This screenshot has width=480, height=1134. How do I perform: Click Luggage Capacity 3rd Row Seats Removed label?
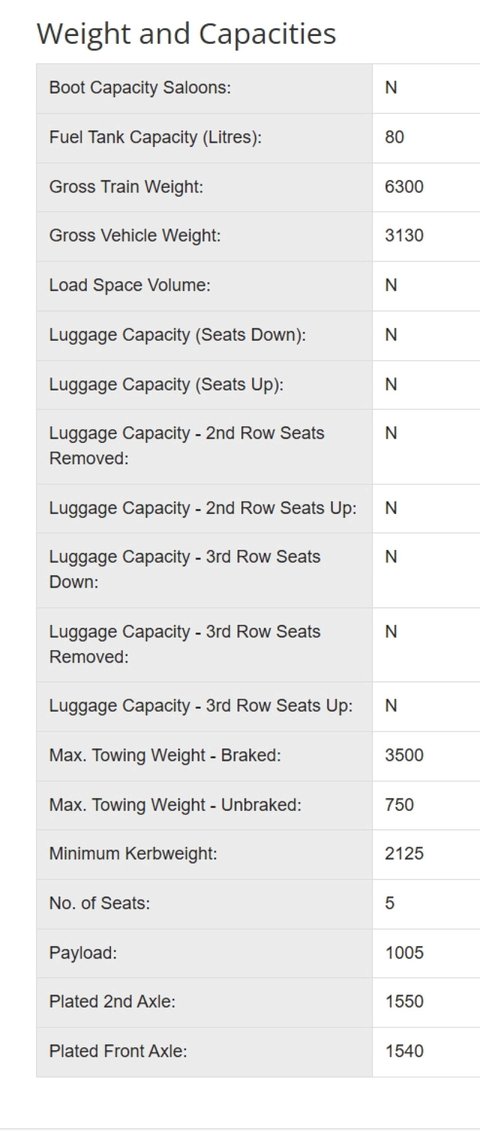pos(184,644)
